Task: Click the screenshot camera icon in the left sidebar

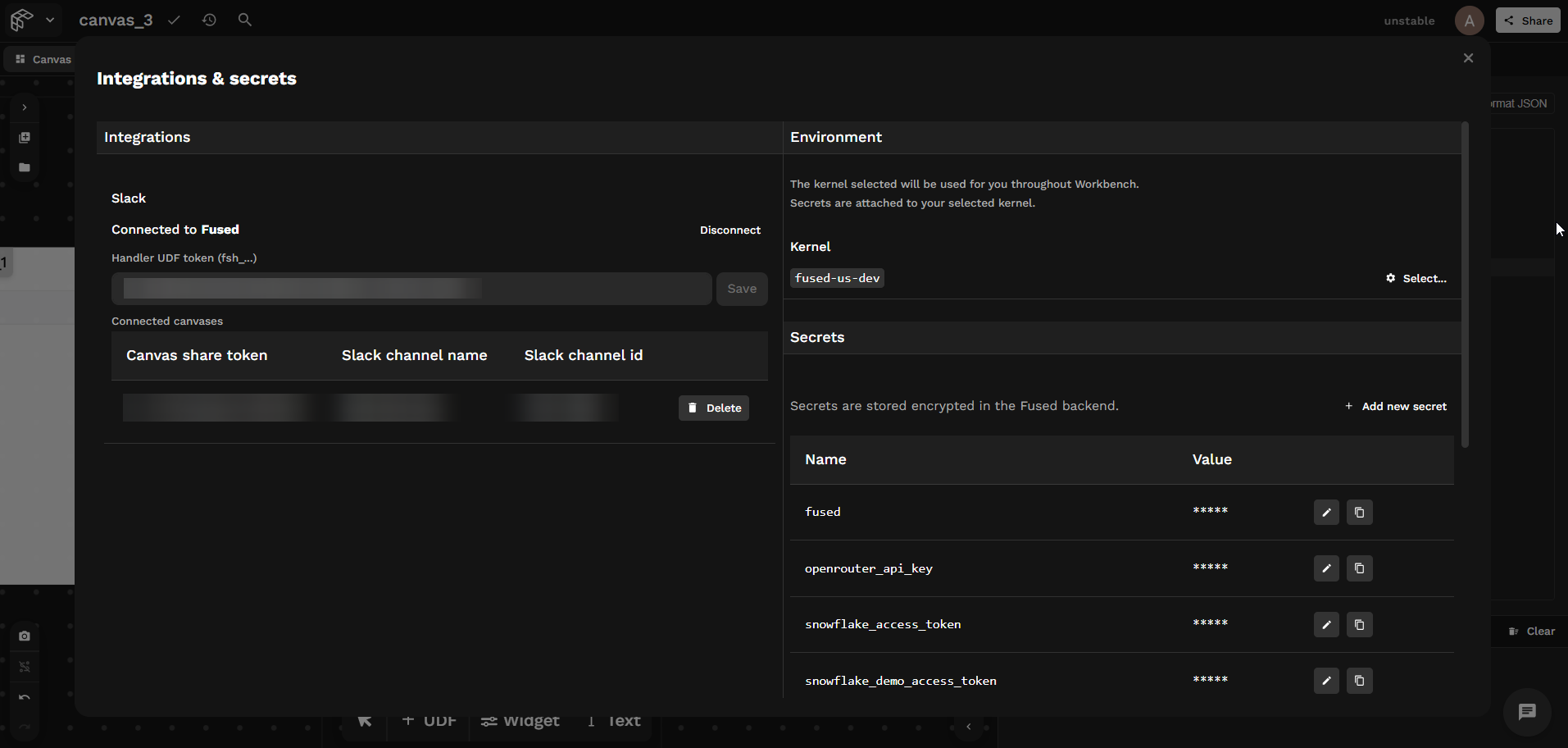Action: (x=24, y=636)
